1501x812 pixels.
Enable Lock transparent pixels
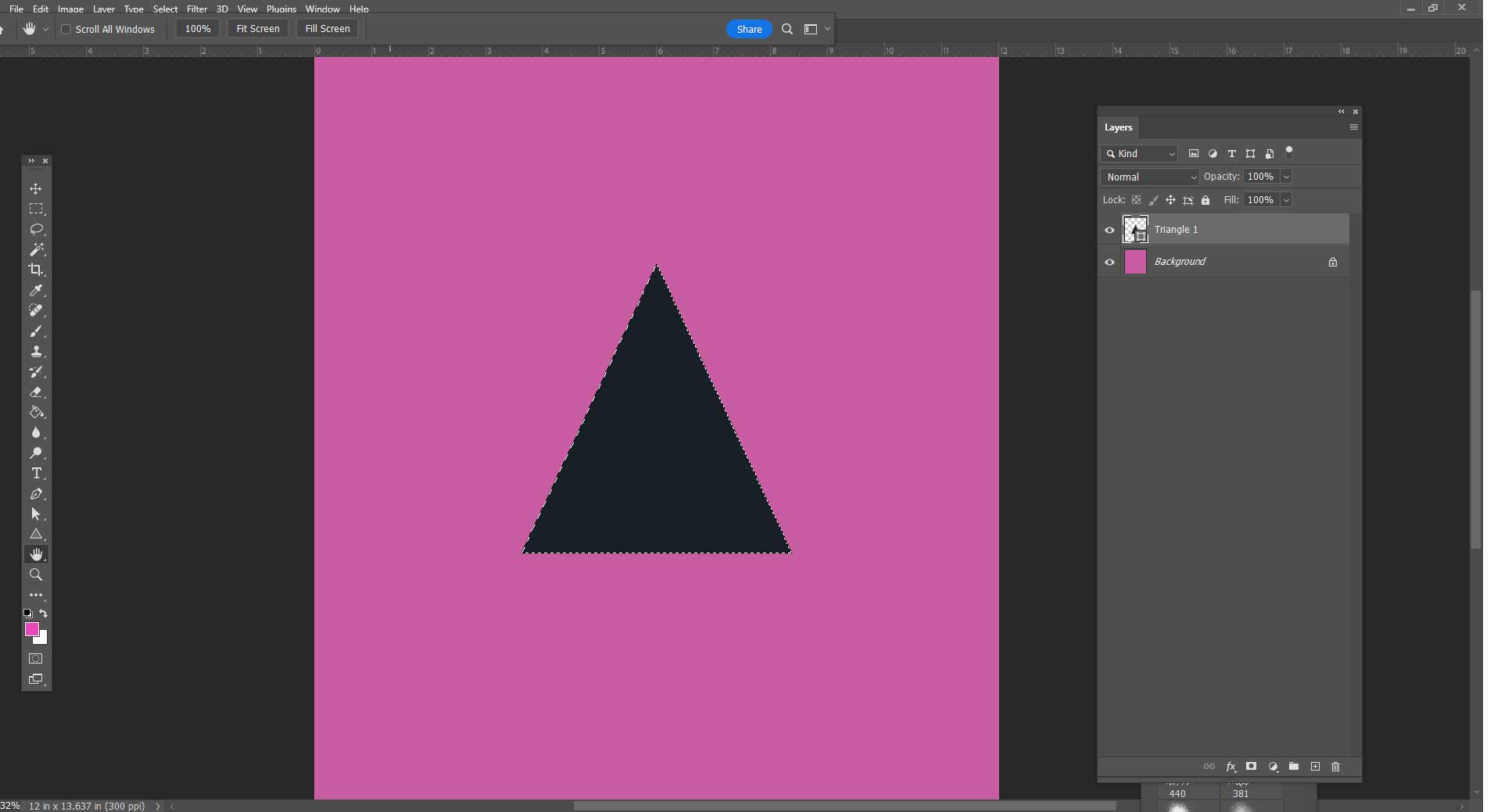coord(1137,200)
